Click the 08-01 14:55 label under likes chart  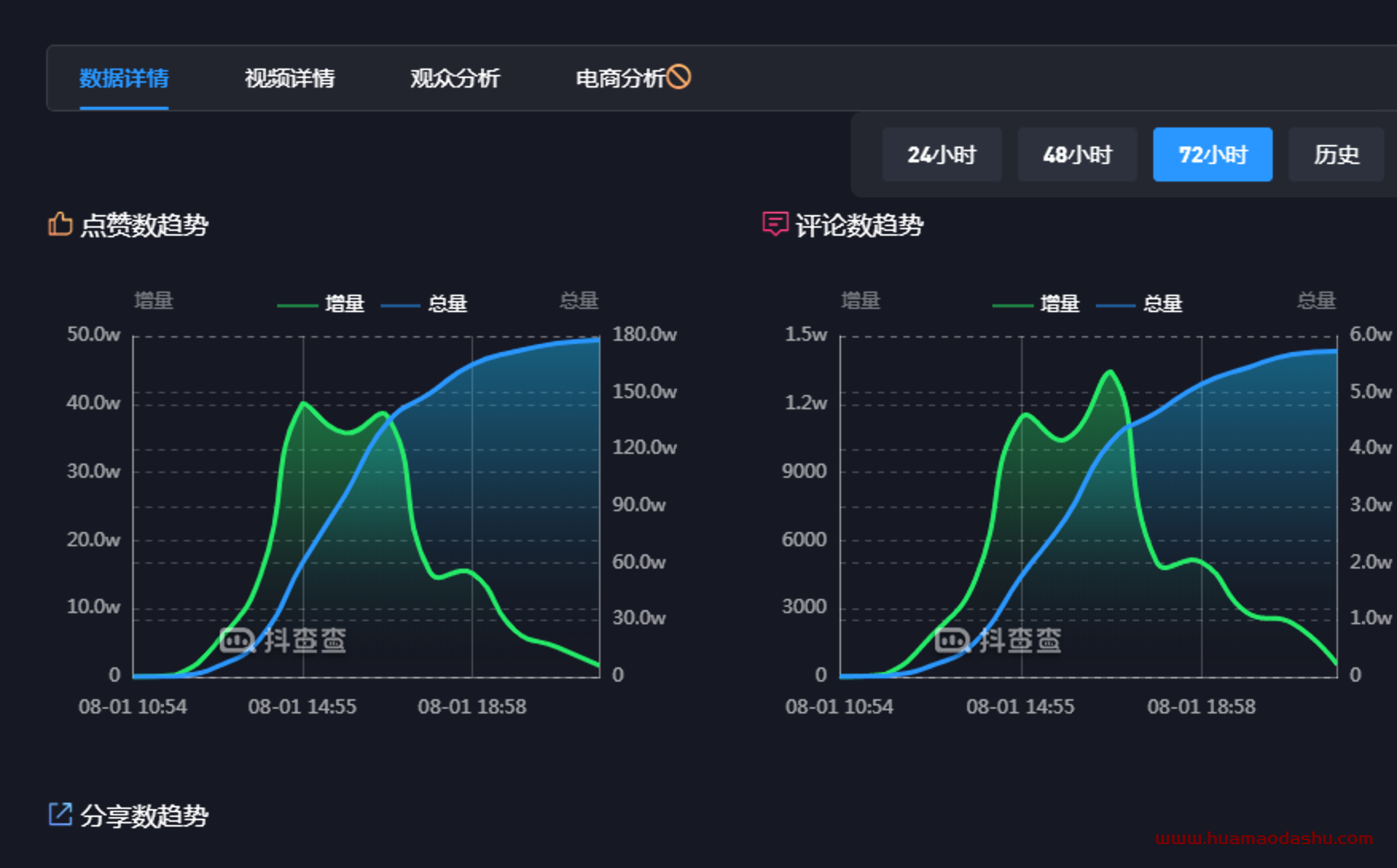coord(302,706)
